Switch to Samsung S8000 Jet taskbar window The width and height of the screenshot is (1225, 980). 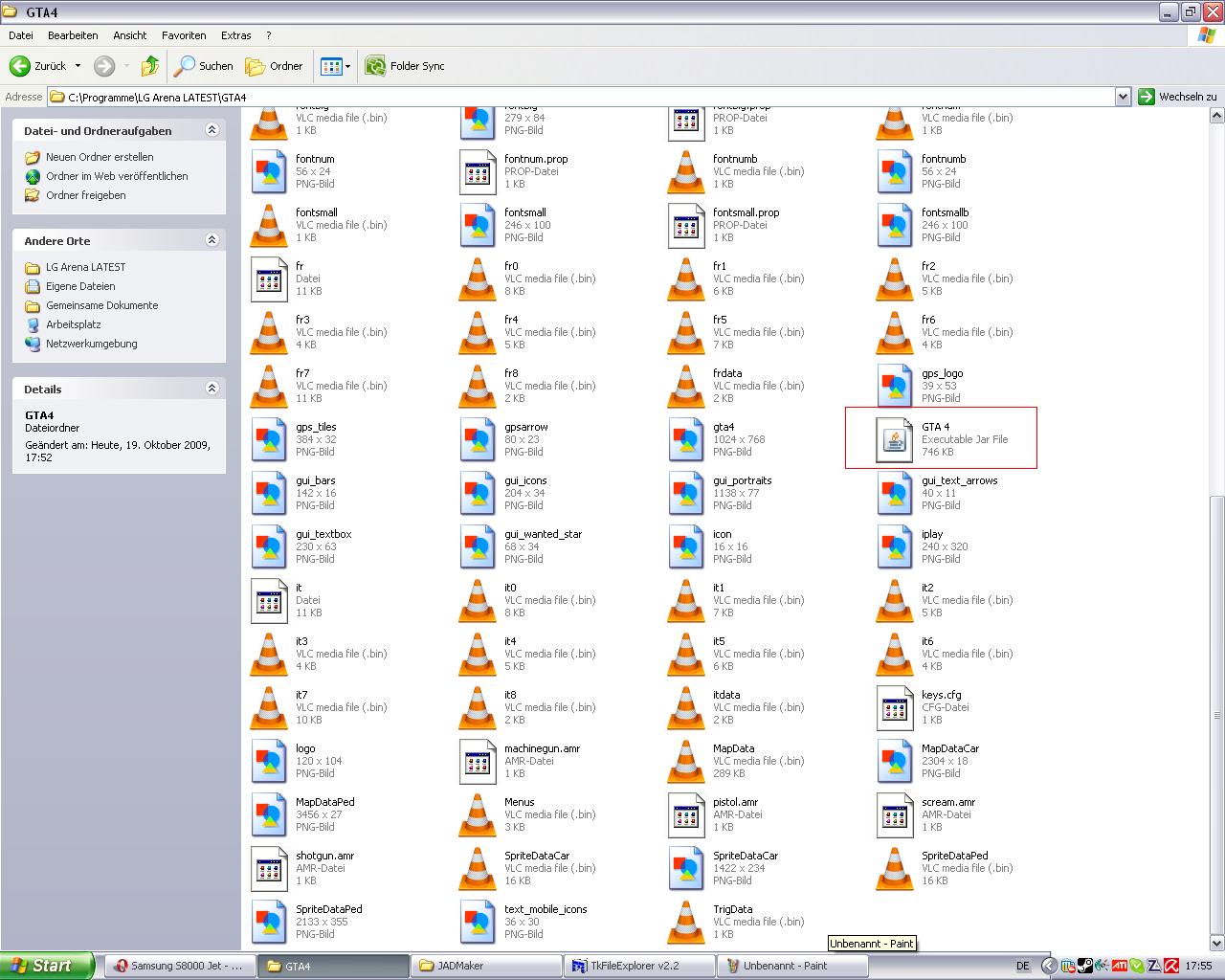(179, 966)
